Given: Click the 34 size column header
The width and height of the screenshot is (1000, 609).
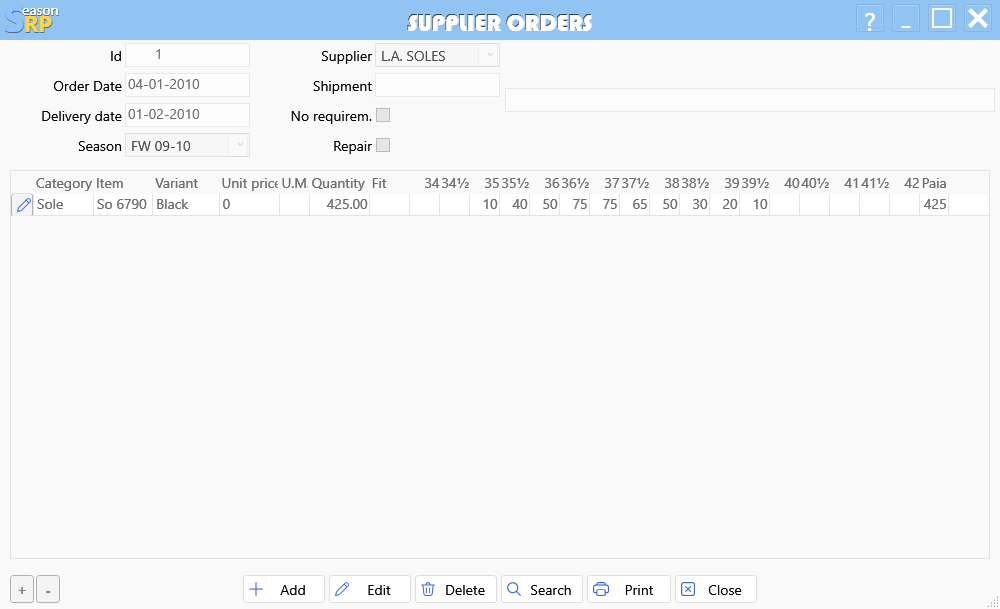Looking at the screenshot, I should coord(432,184).
